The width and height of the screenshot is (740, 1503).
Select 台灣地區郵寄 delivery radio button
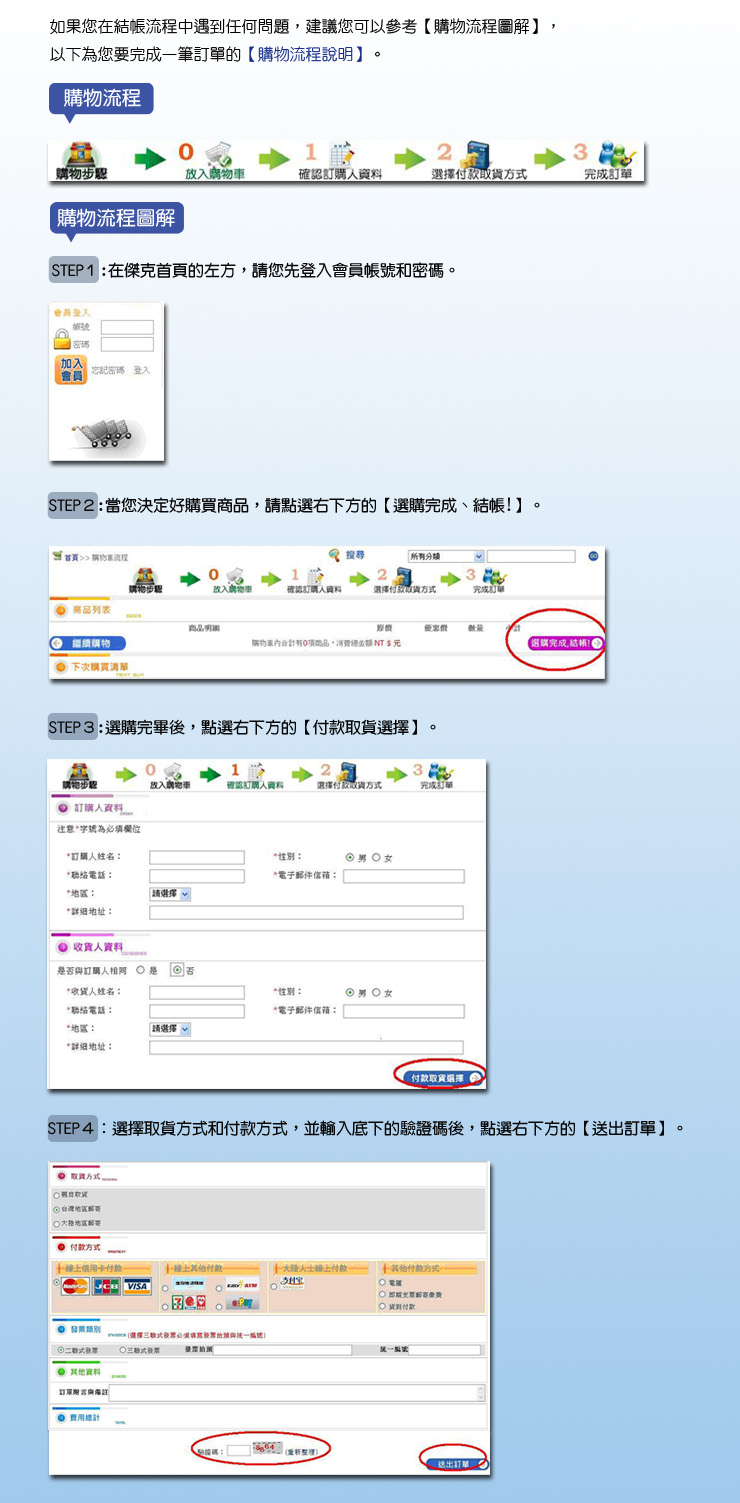(x=57, y=1209)
